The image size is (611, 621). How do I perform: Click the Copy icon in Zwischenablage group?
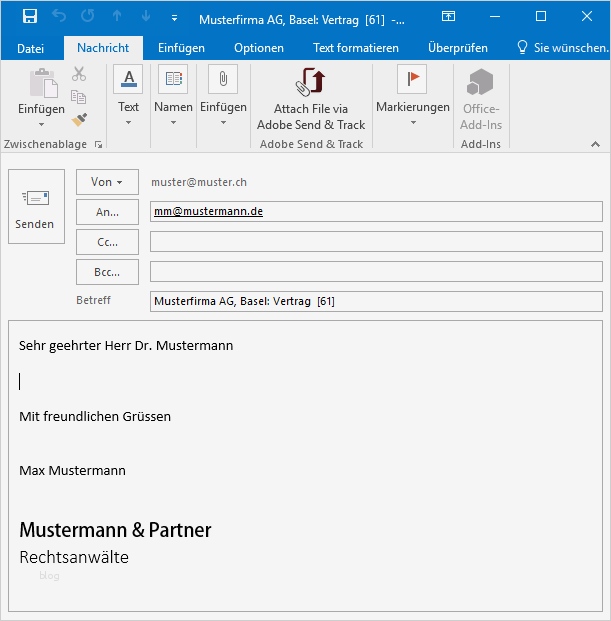79,97
